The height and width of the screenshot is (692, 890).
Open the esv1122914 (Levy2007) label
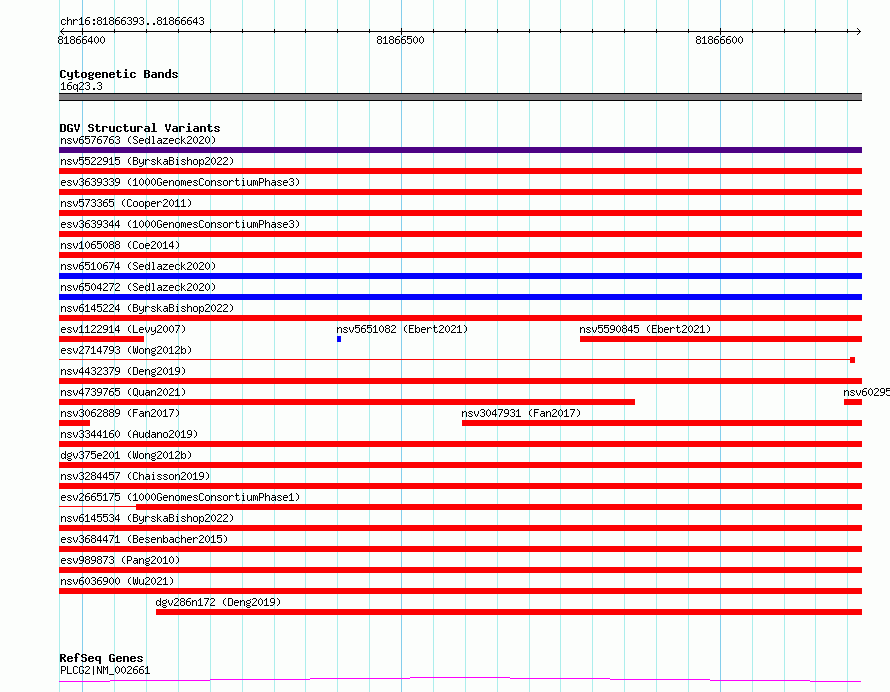[x=123, y=329]
